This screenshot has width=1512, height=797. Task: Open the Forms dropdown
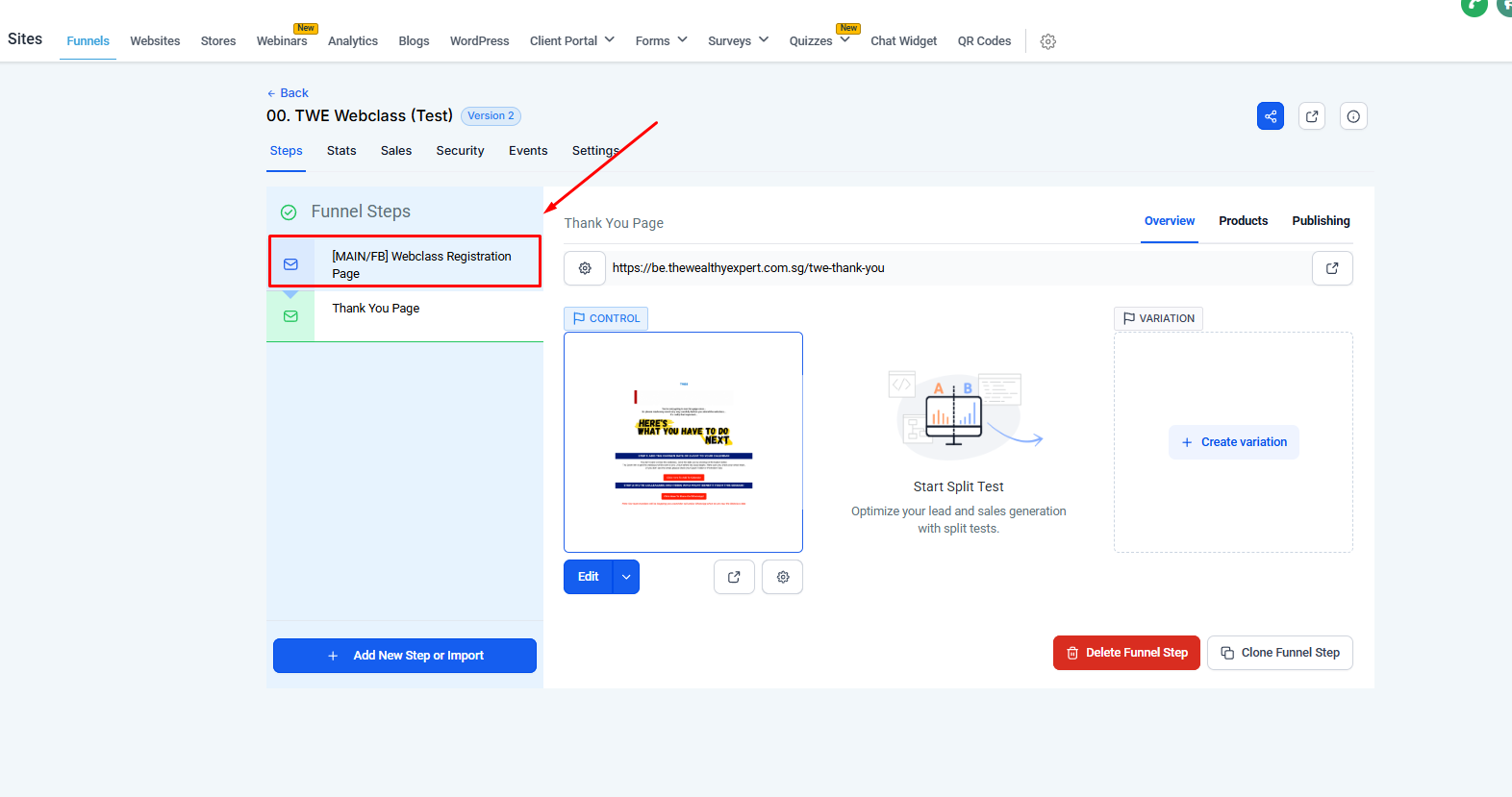(x=661, y=40)
